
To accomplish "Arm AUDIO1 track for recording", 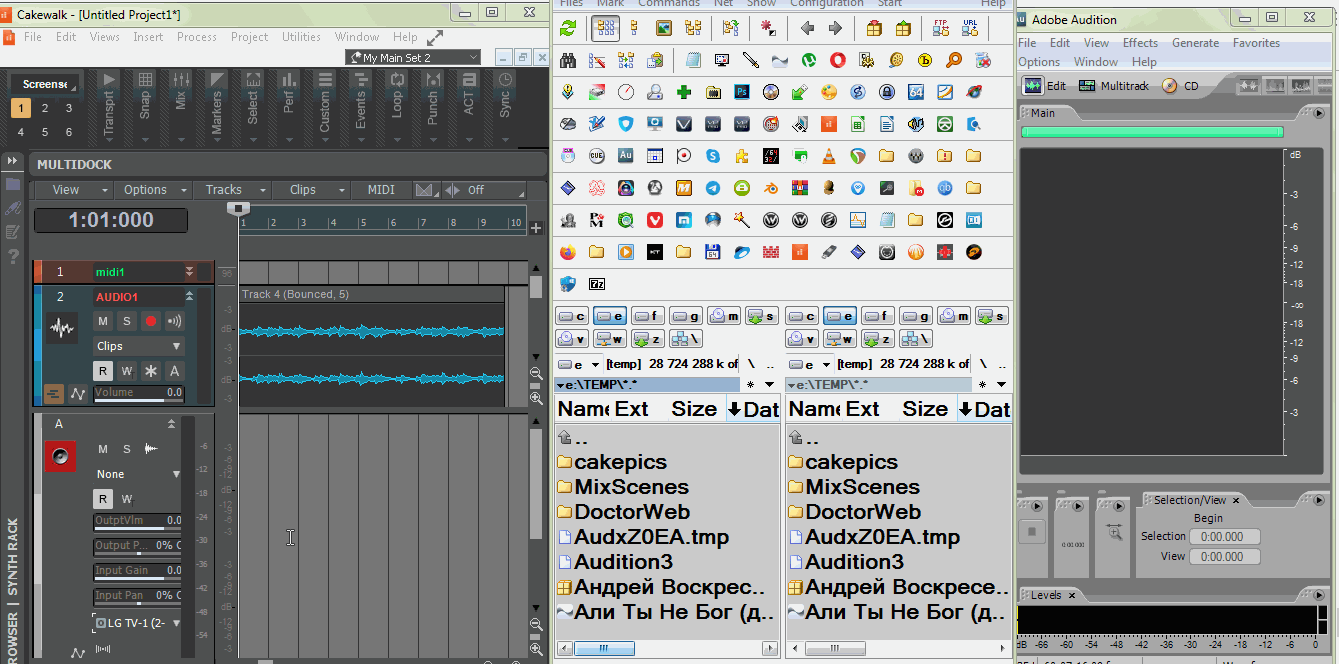I will [x=151, y=321].
